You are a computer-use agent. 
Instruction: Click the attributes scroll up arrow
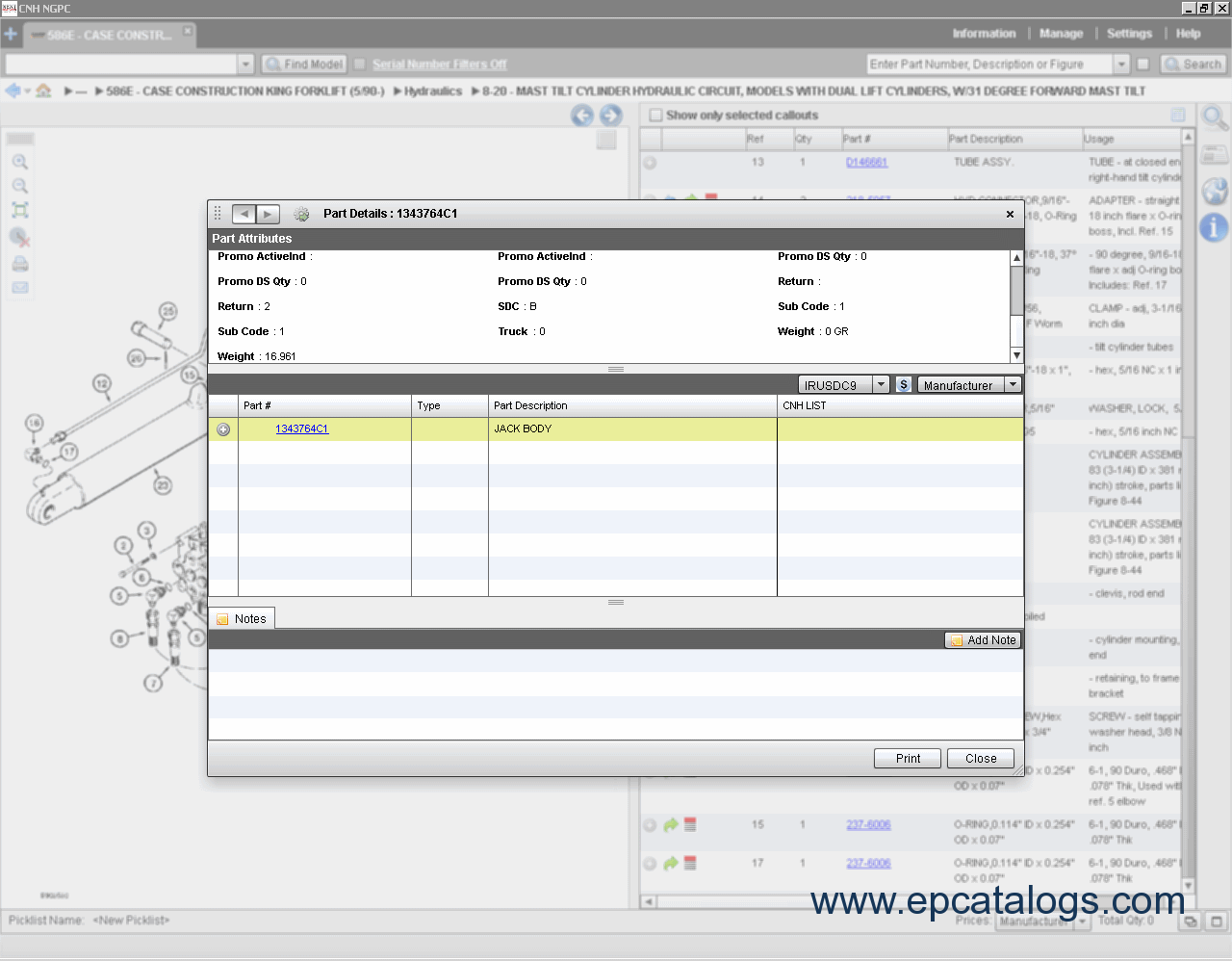point(1016,257)
